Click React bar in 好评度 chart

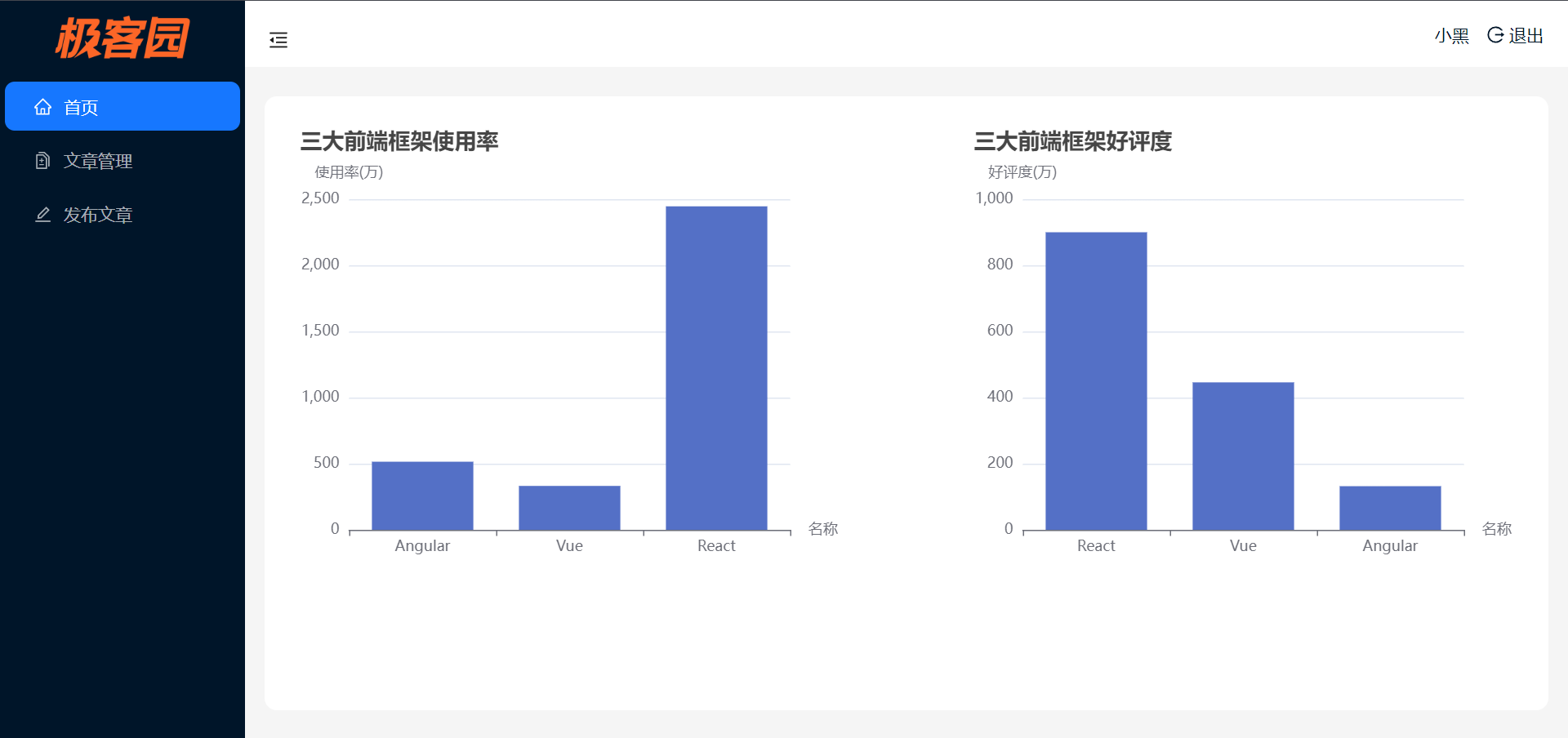[1096, 380]
